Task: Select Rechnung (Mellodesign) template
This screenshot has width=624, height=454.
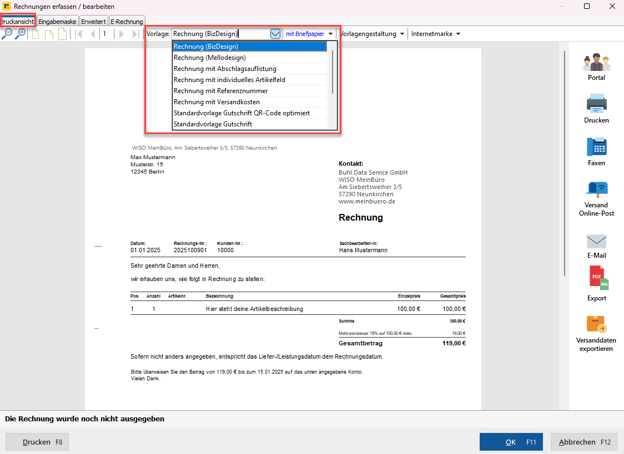Action: coord(250,58)
